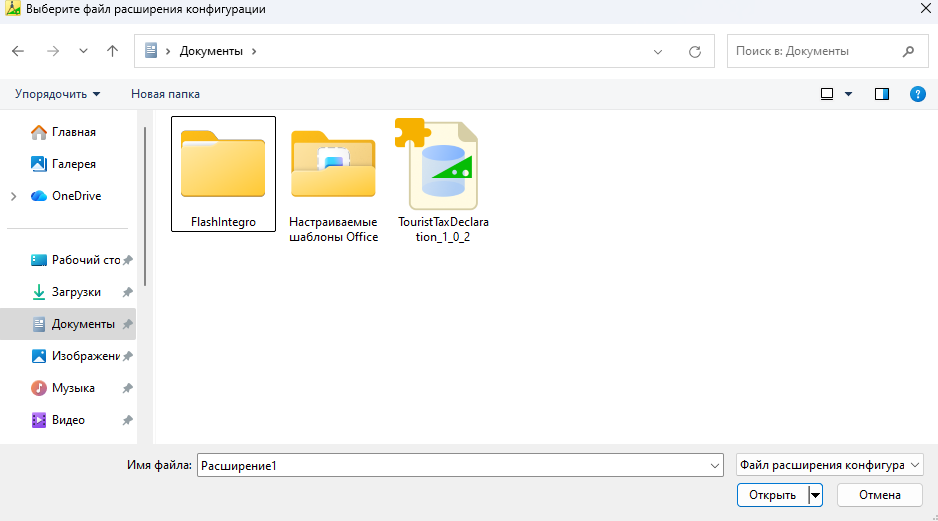Open view options dropdown arrow
The height and width of the screenshot is (521, 938).
point(848,94)
